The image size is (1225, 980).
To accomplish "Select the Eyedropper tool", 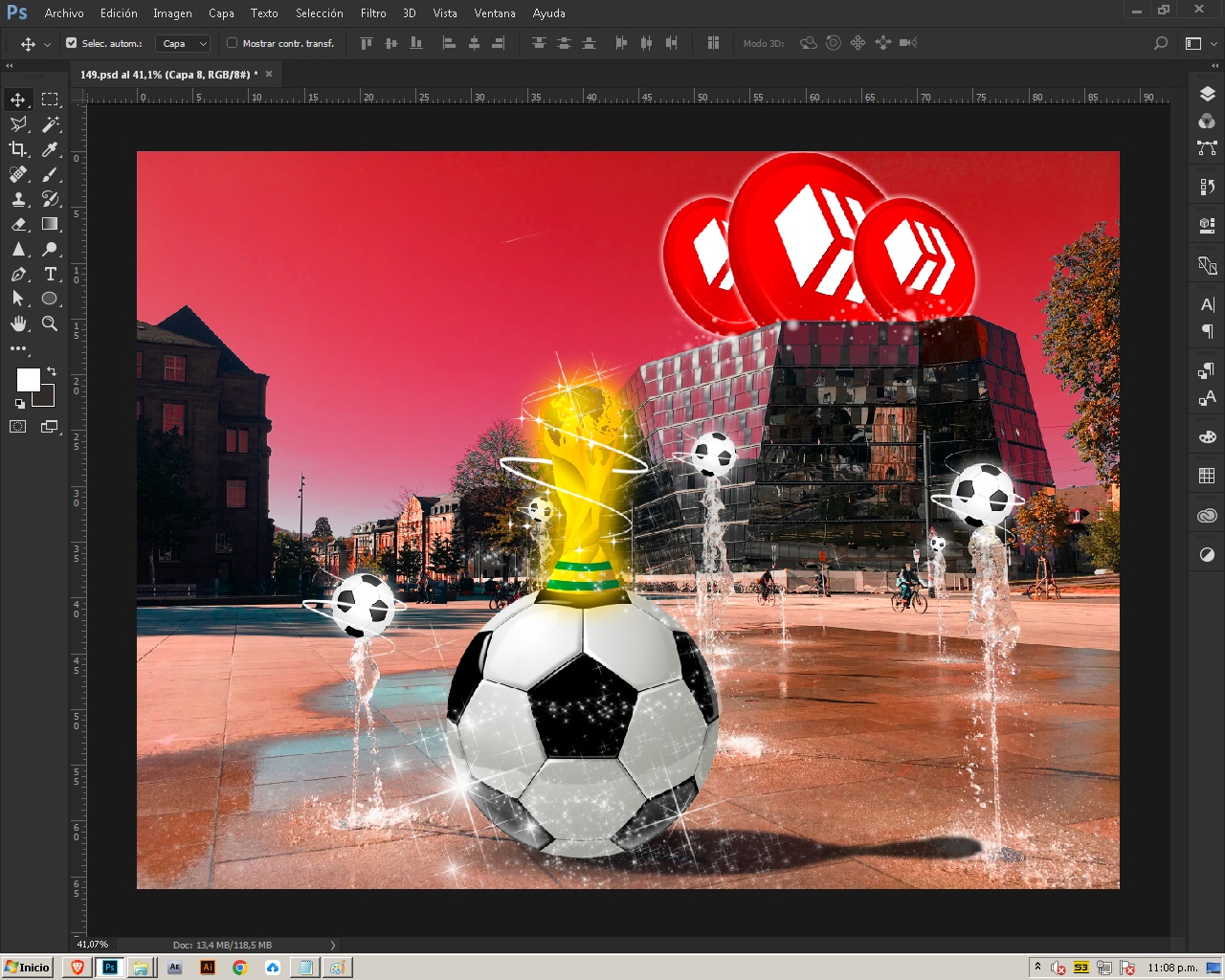I will click(x=50, y=149).
